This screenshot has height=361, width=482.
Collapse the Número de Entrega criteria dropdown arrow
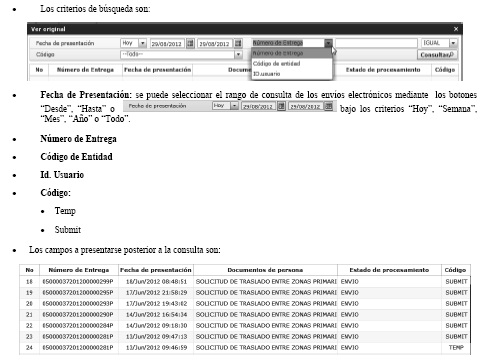pos(328,43)
